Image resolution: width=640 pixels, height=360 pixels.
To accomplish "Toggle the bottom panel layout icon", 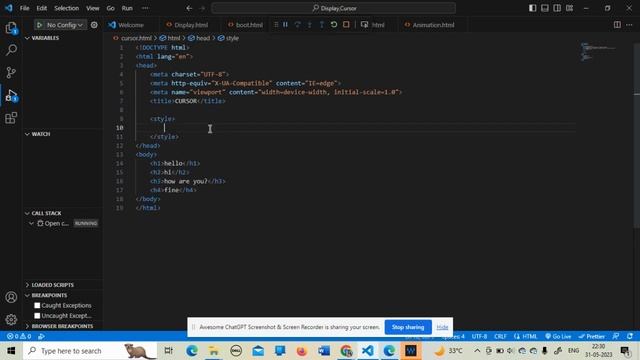I will click(x=544, y=8).
